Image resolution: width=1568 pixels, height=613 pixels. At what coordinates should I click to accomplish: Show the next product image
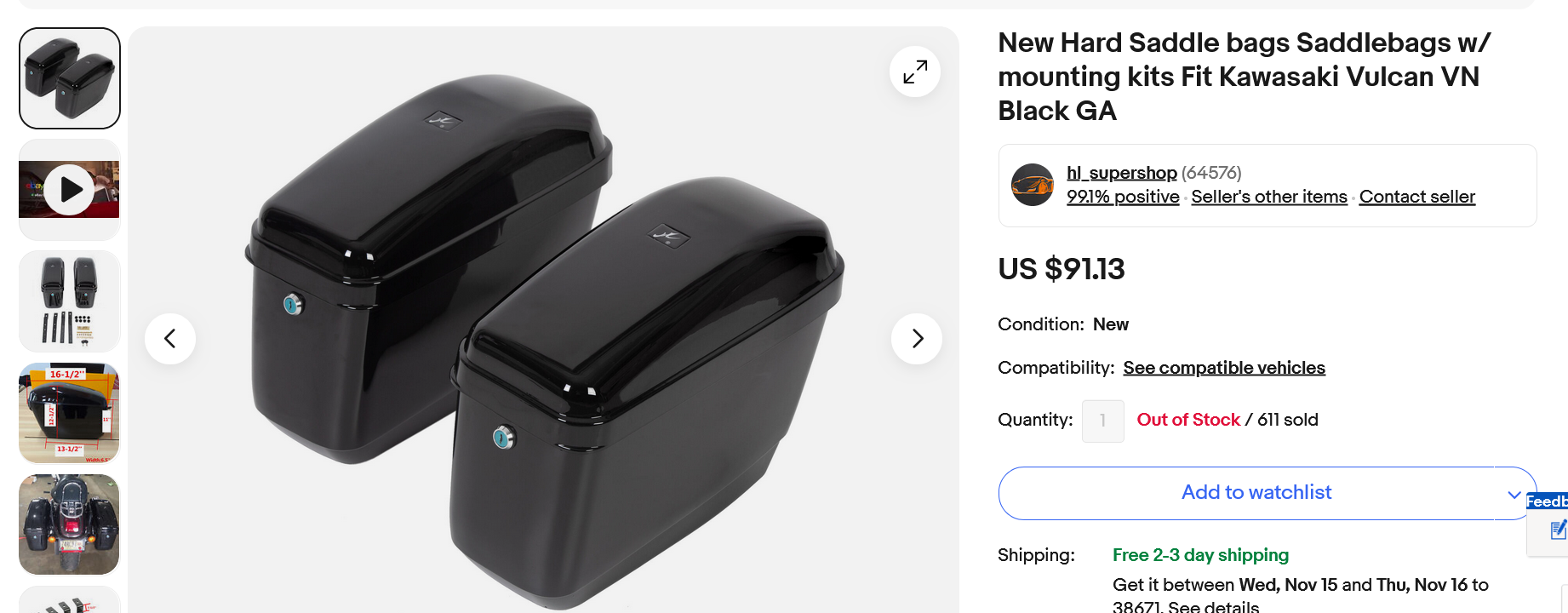[x=917, y=339]
